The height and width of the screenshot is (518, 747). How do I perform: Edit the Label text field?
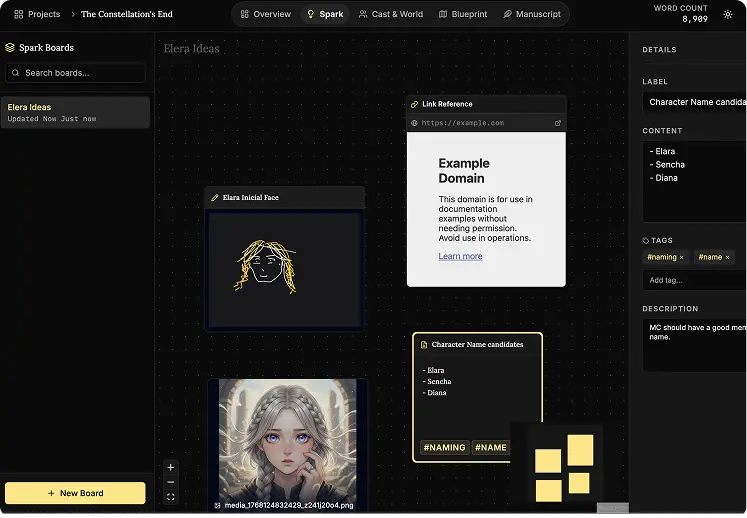pyautogui.click(x=694, y=102)
